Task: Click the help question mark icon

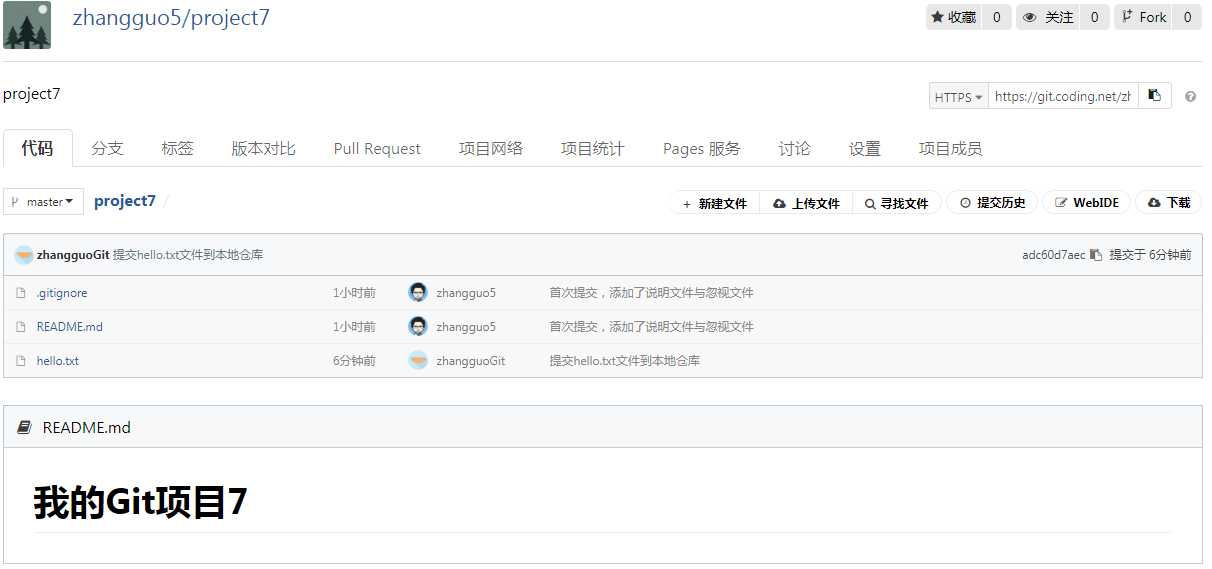Action: pyautogui.click(x=1190, y=97)
